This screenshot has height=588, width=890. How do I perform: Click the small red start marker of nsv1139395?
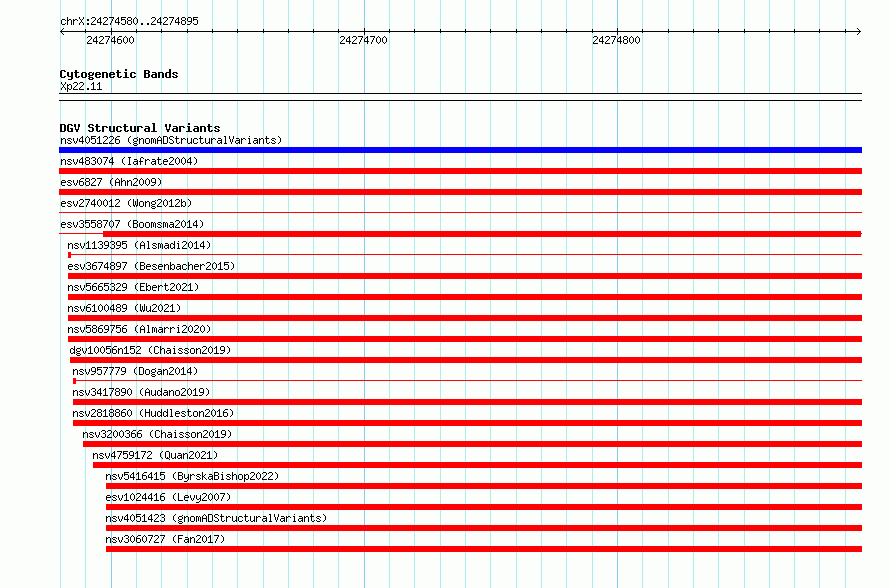pos(69,255)
